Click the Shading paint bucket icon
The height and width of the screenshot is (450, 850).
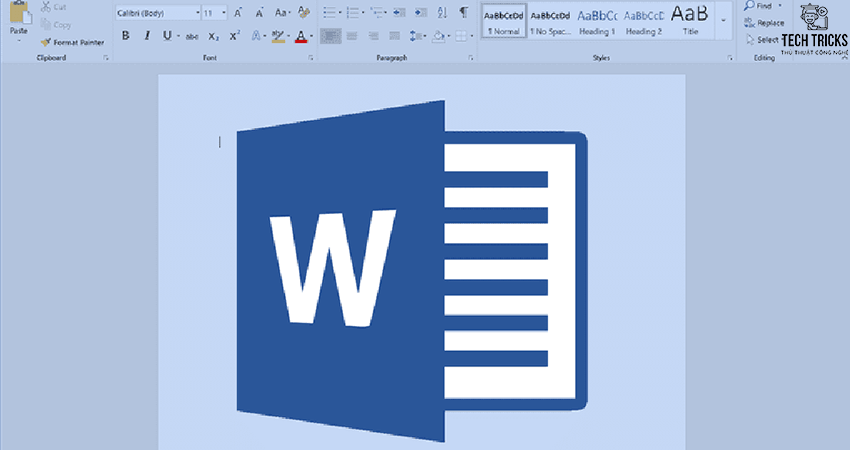[x=439, y=36]
